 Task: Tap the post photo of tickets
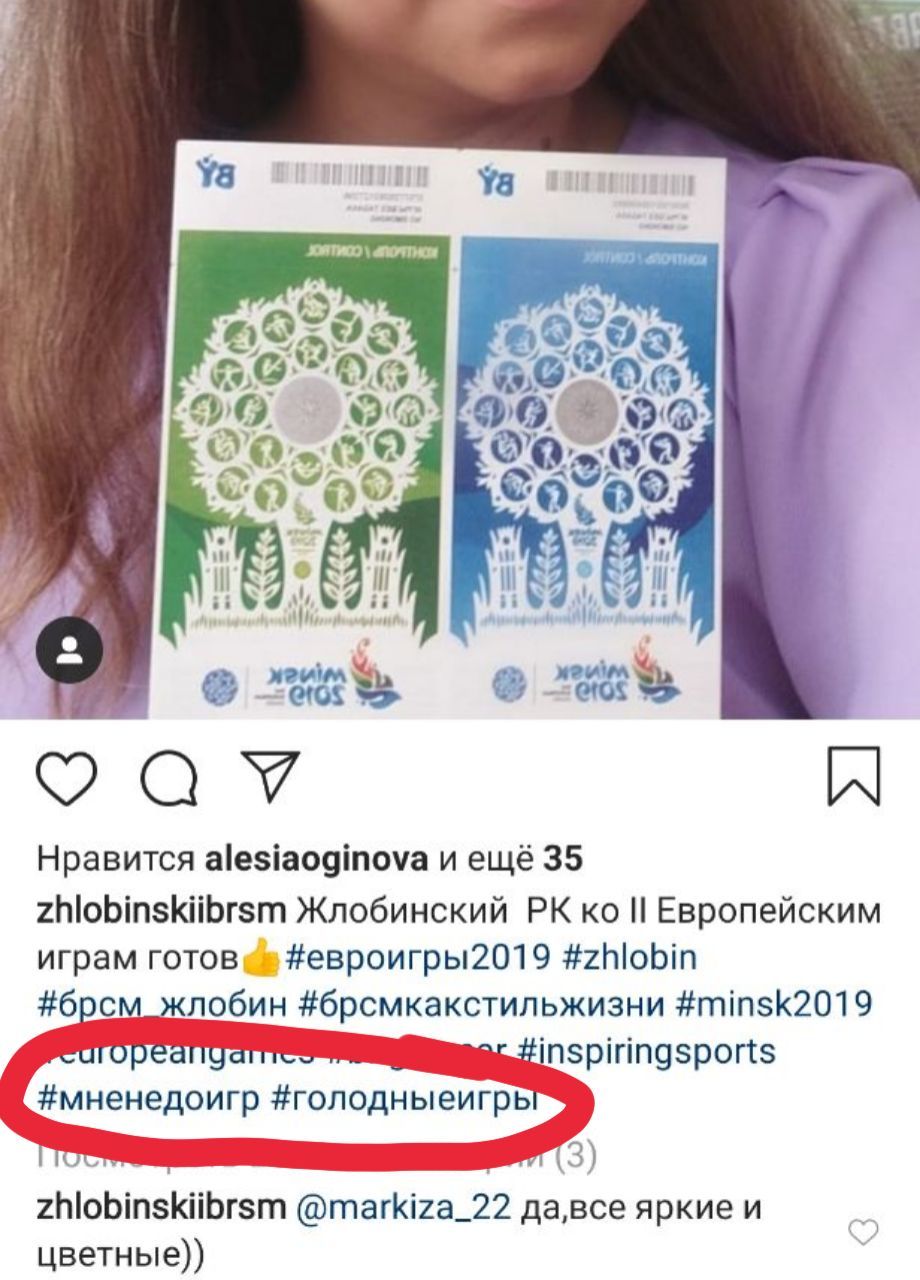[x=460, y=359]
